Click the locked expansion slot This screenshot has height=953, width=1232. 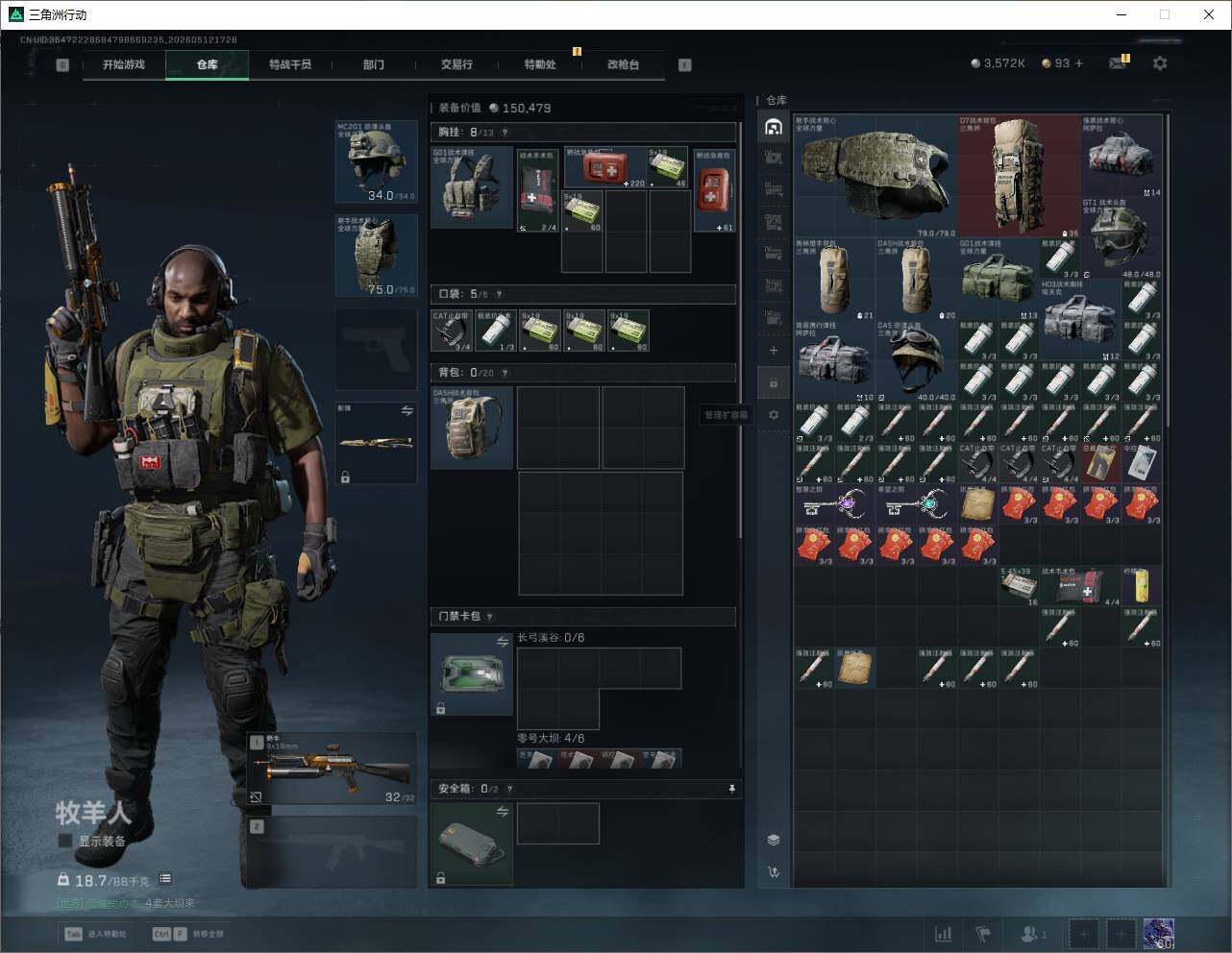point(774,383)
